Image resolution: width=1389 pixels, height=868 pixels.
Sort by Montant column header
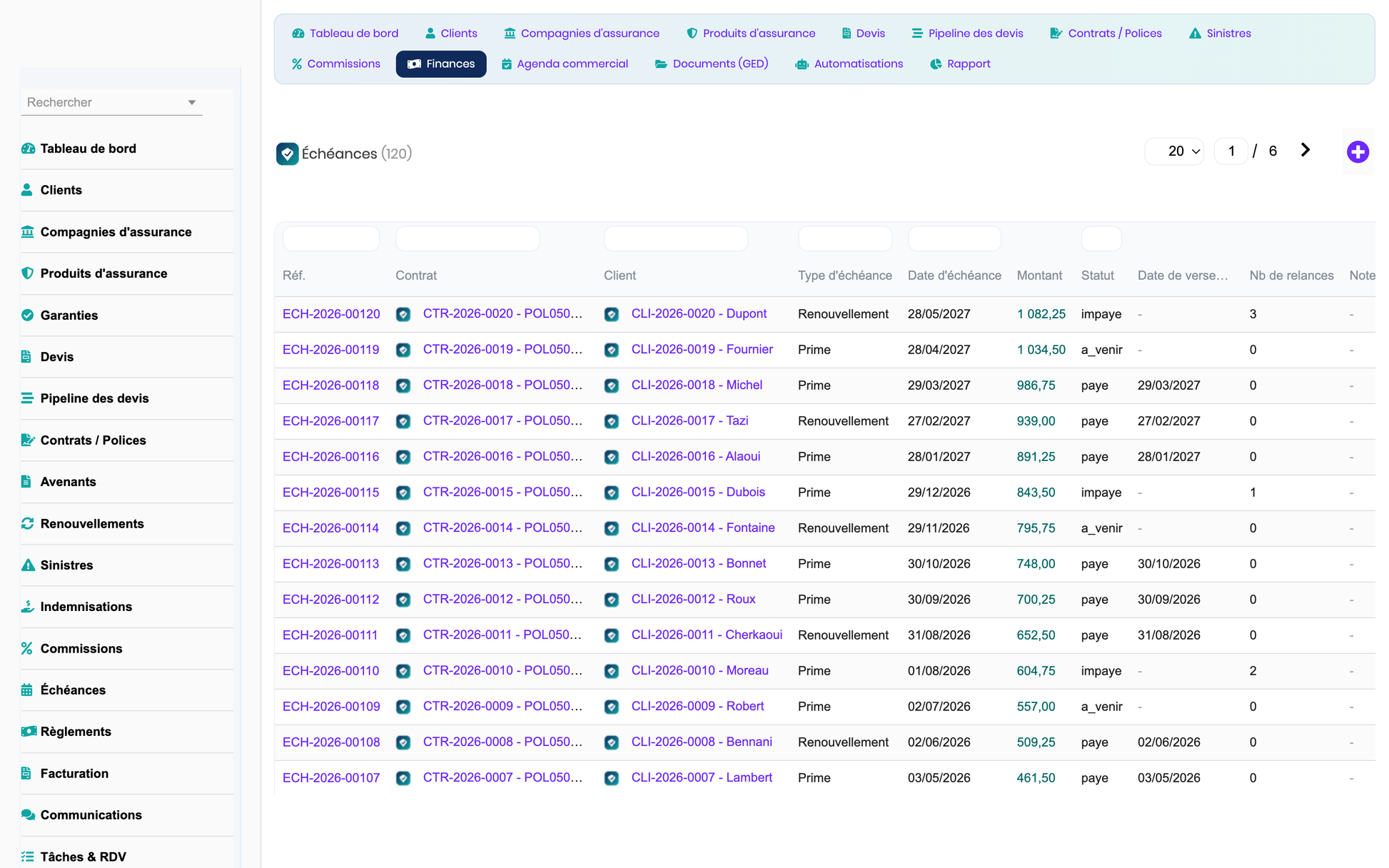click(x=1039, y=276)
